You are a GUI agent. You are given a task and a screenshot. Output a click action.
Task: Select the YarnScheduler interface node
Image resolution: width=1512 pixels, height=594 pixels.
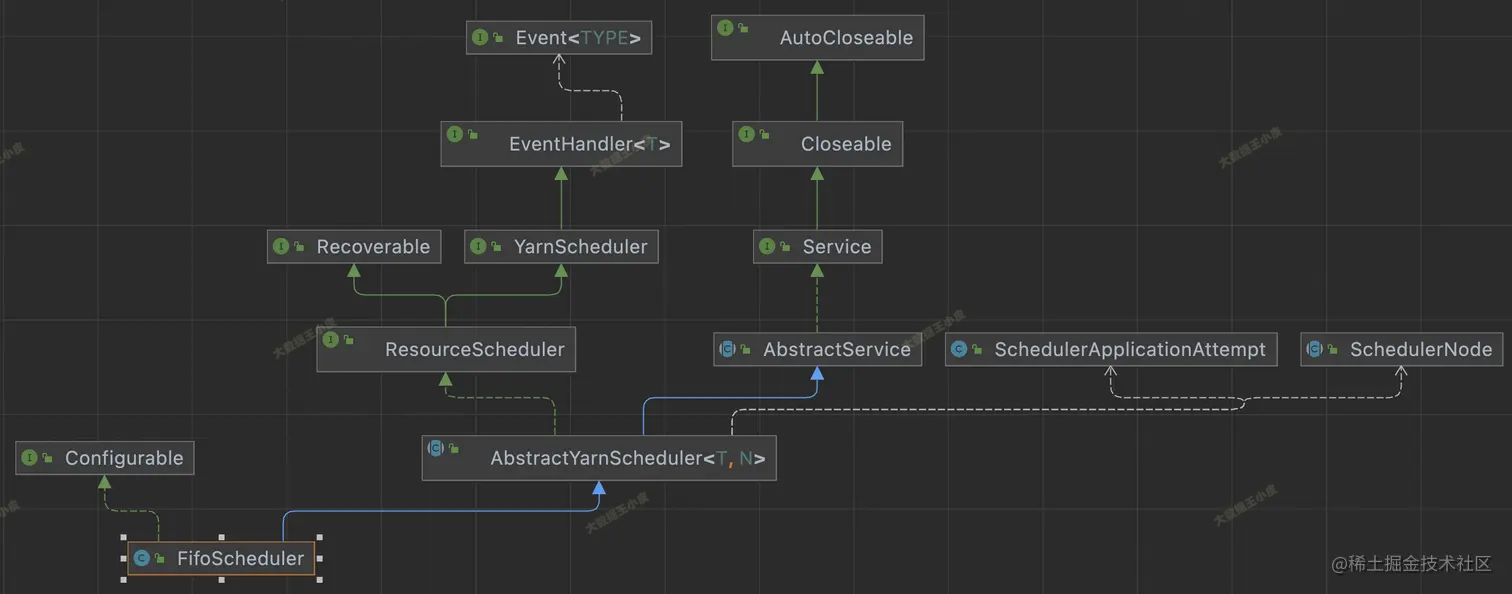[x=561, y=246]
